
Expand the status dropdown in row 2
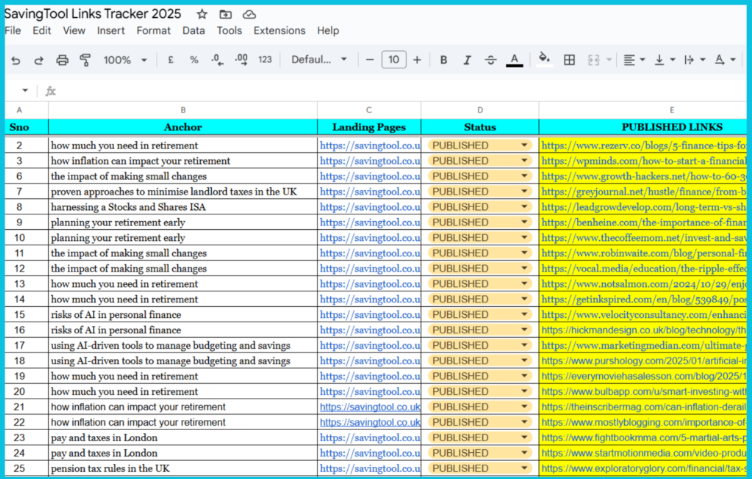pyautogui.click(x=524, y=145)
